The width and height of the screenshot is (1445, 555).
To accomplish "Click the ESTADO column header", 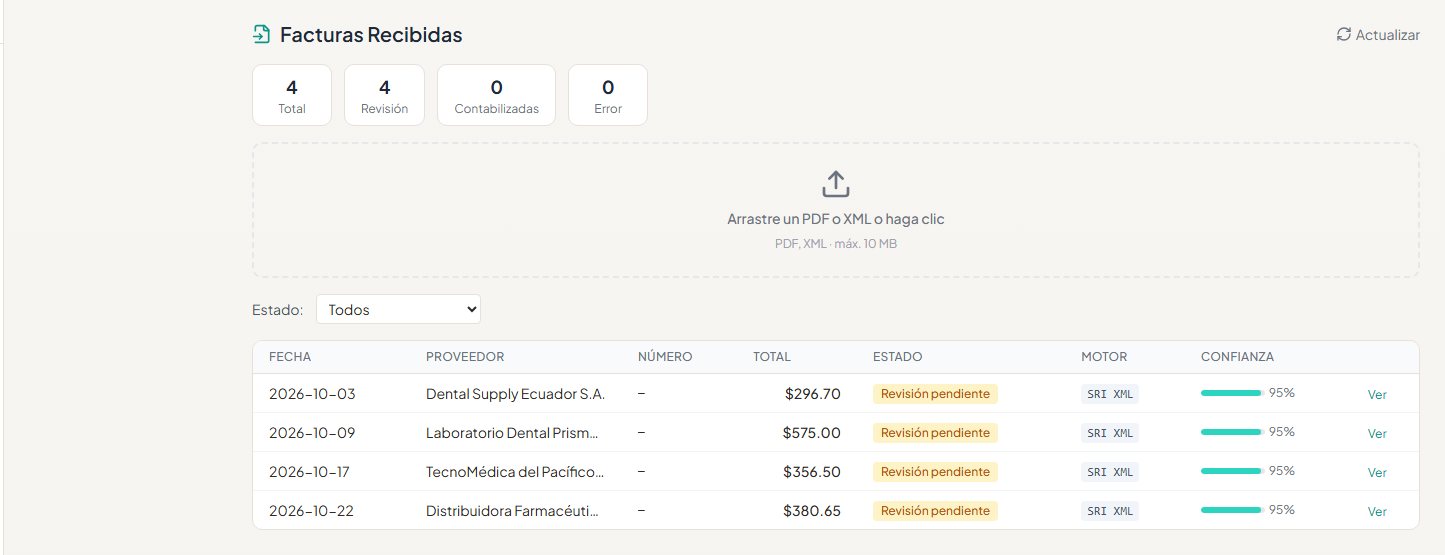I will (x=898, y=357).
